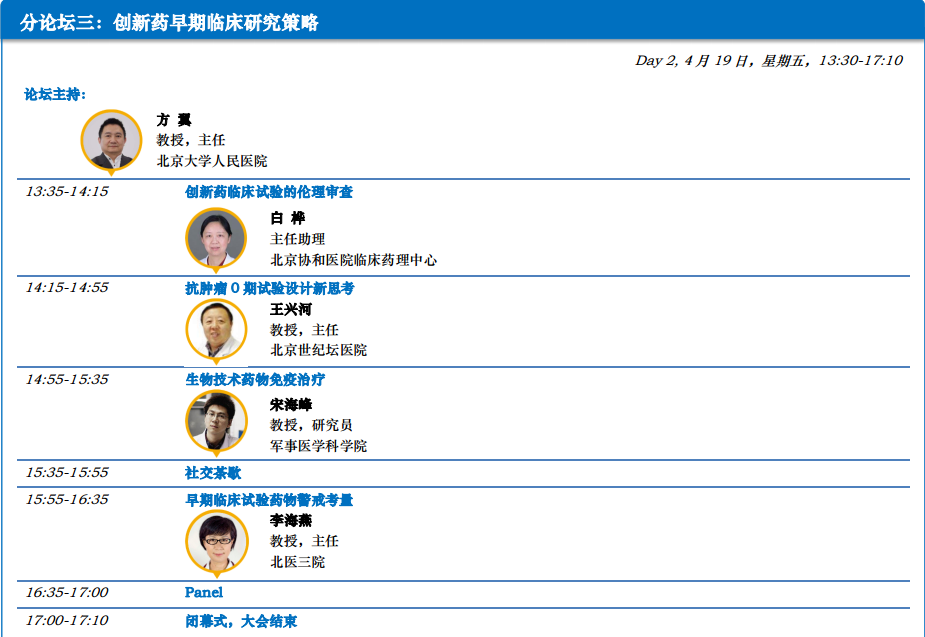Select the Panel session entry
The image size is (925, 637).
pyautogui.click(x=204, y=592)
